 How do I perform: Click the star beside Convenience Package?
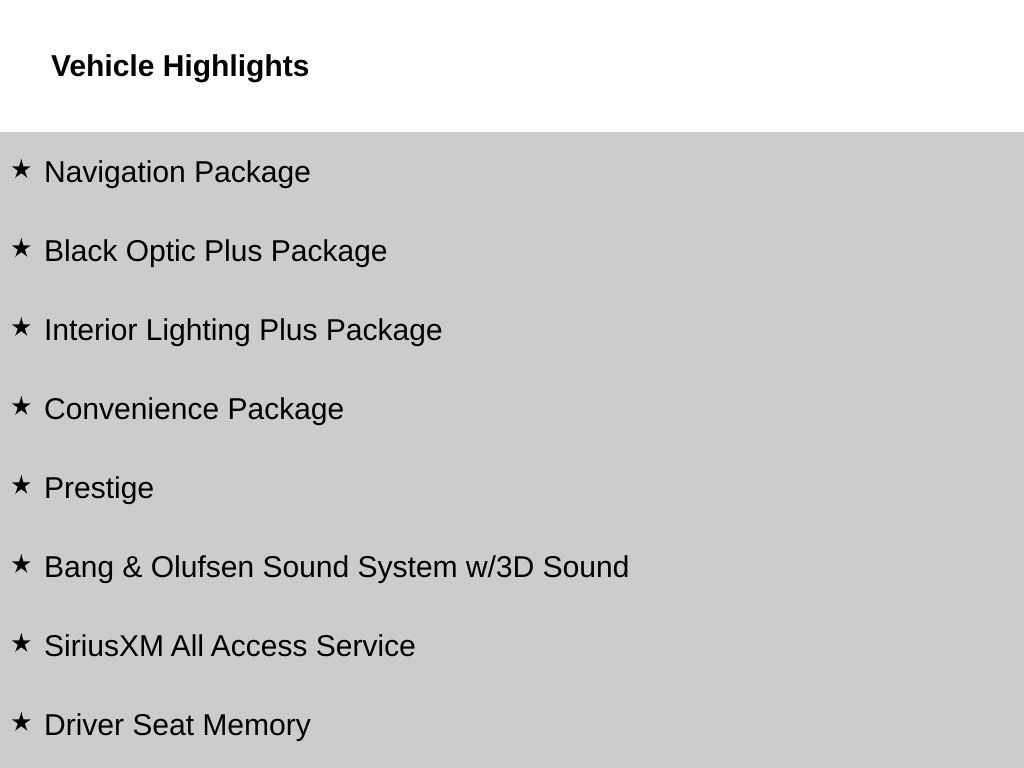coord(21,406)
